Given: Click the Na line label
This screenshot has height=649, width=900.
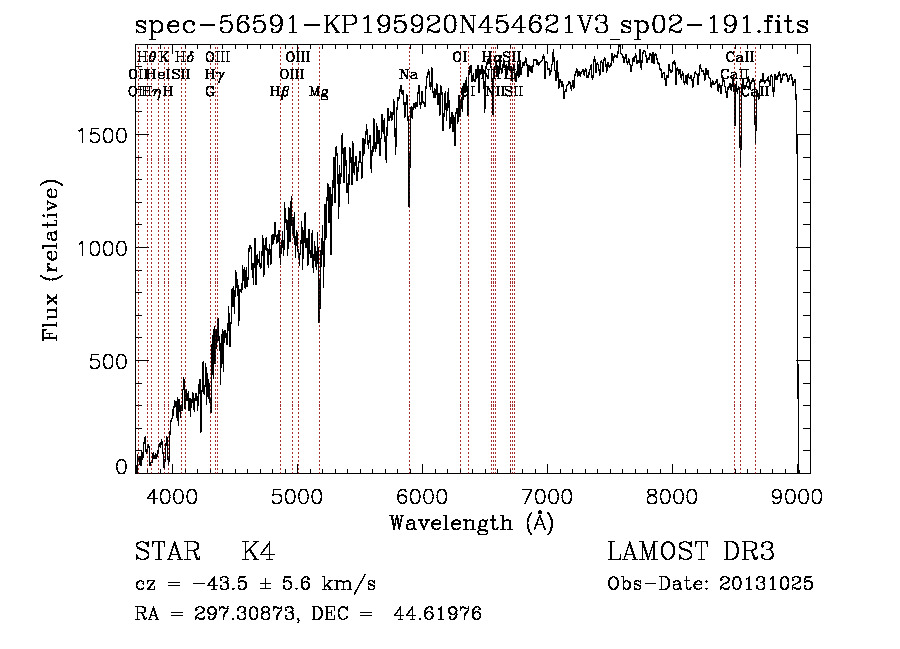Looking at the screenshot, I should pos(408,75).
